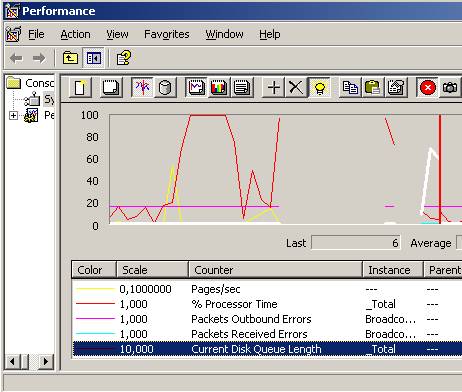
Task: Open the Action menu
Action: pos(75,34)
